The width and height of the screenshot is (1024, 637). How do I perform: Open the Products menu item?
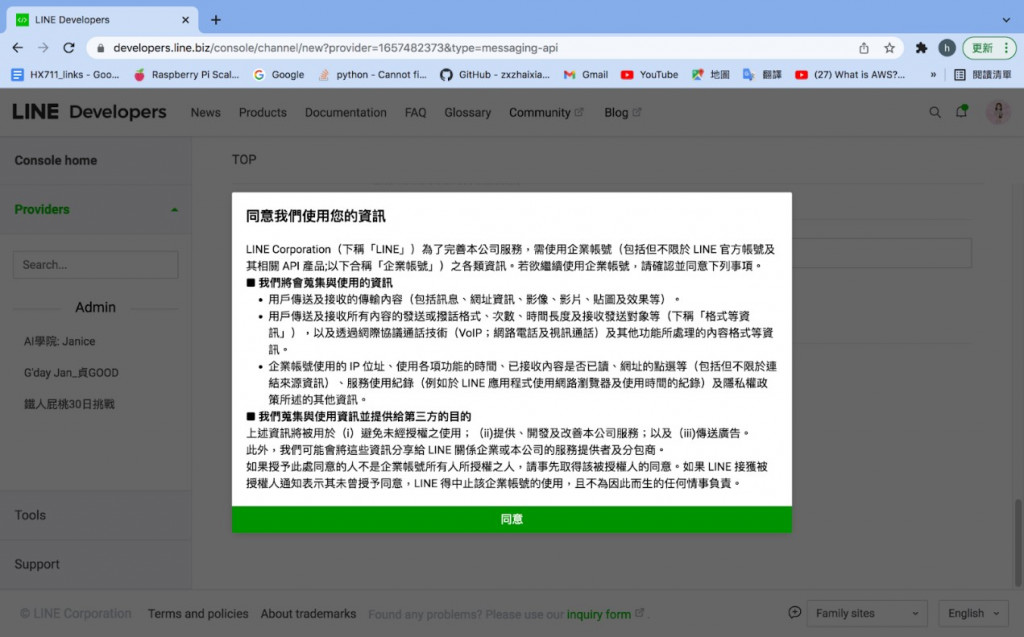[x=263, y=112]
